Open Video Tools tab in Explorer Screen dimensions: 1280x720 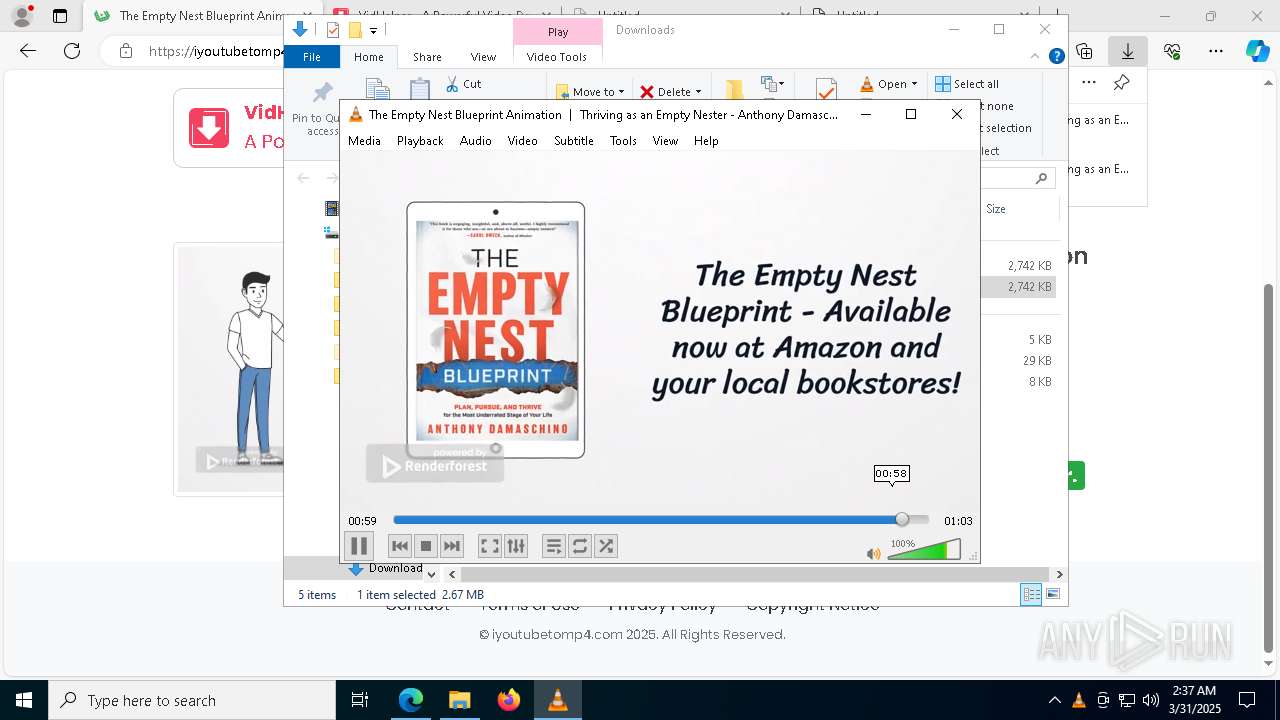(x=557, y=57)
